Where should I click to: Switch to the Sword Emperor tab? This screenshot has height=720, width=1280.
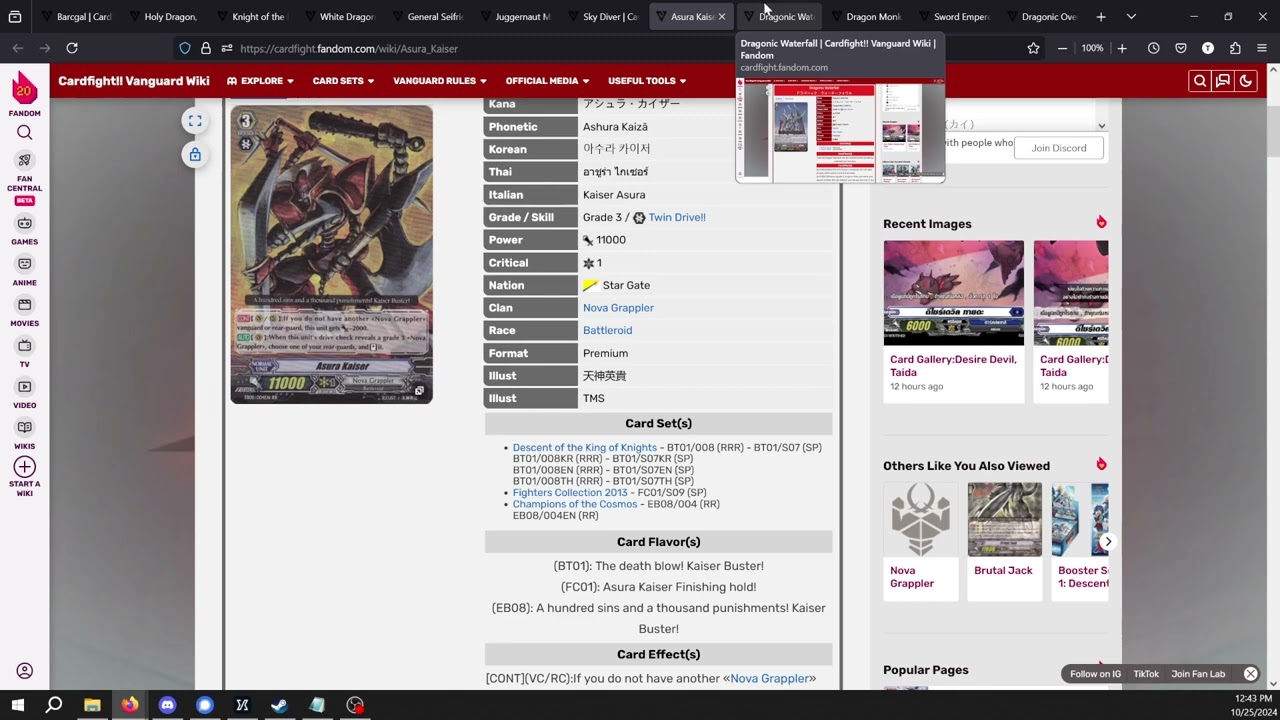[x=953, y=17]
